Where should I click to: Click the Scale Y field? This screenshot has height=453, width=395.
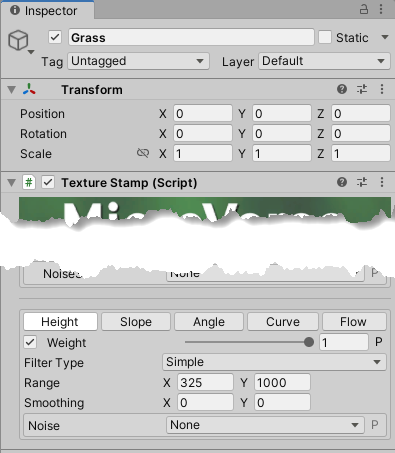pyautogui.click(x=282, y=153)
